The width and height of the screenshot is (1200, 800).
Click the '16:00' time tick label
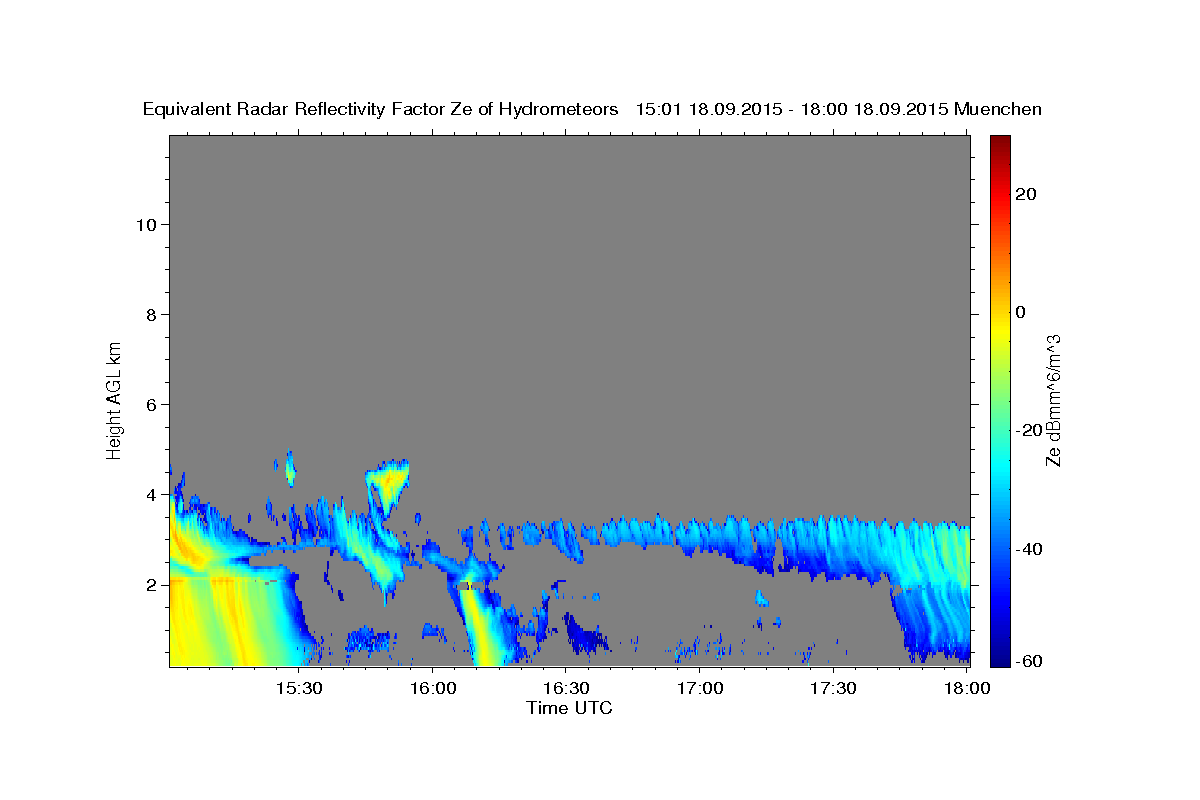pyautogui.click(x=432, y=689)
